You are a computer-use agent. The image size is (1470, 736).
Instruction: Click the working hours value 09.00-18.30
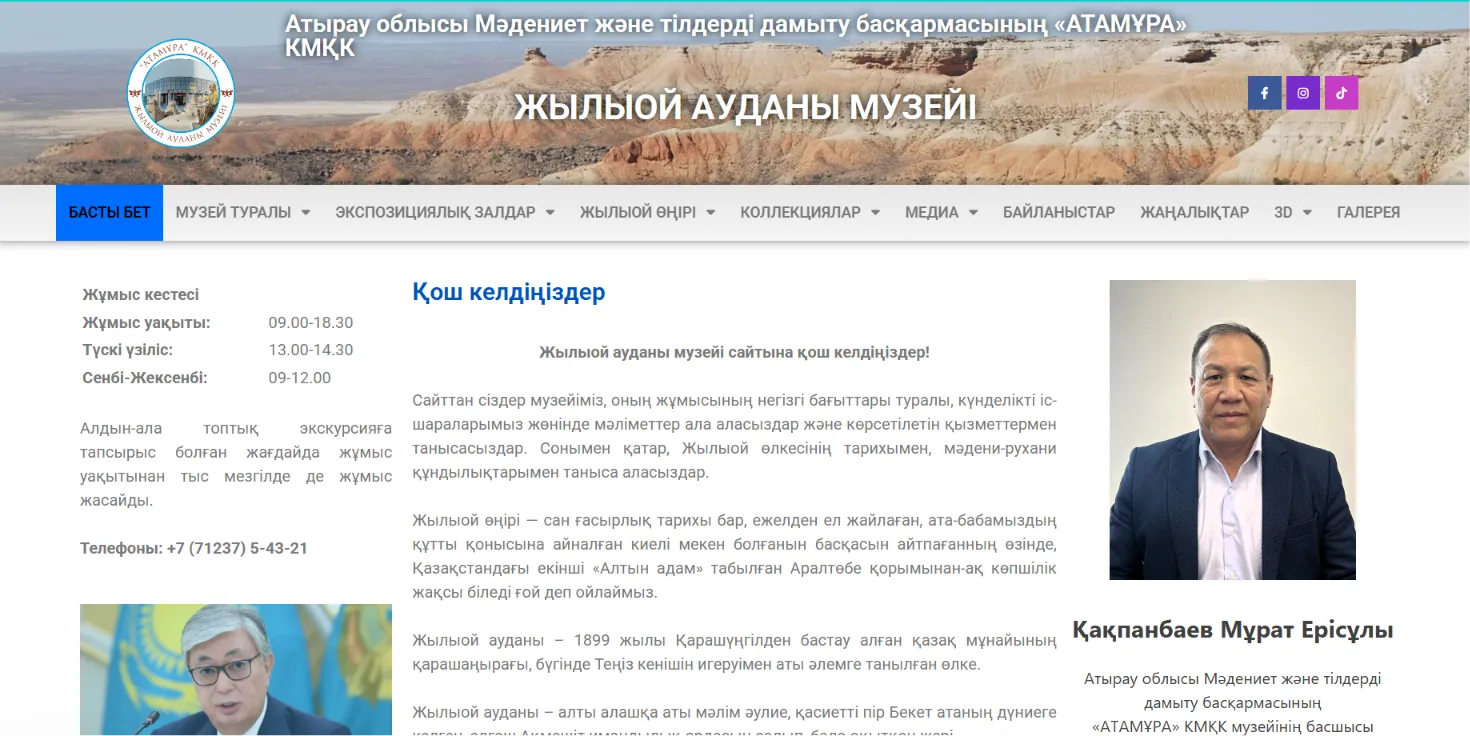(310, 322)
